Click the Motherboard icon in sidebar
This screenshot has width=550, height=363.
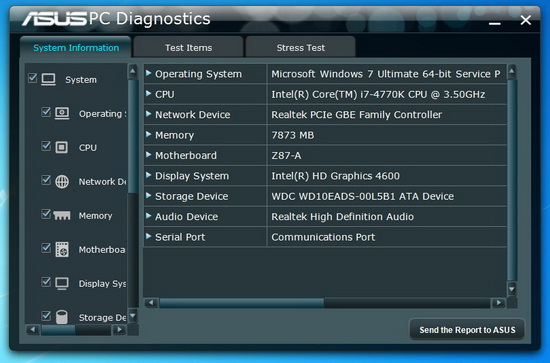click(62, 249)
